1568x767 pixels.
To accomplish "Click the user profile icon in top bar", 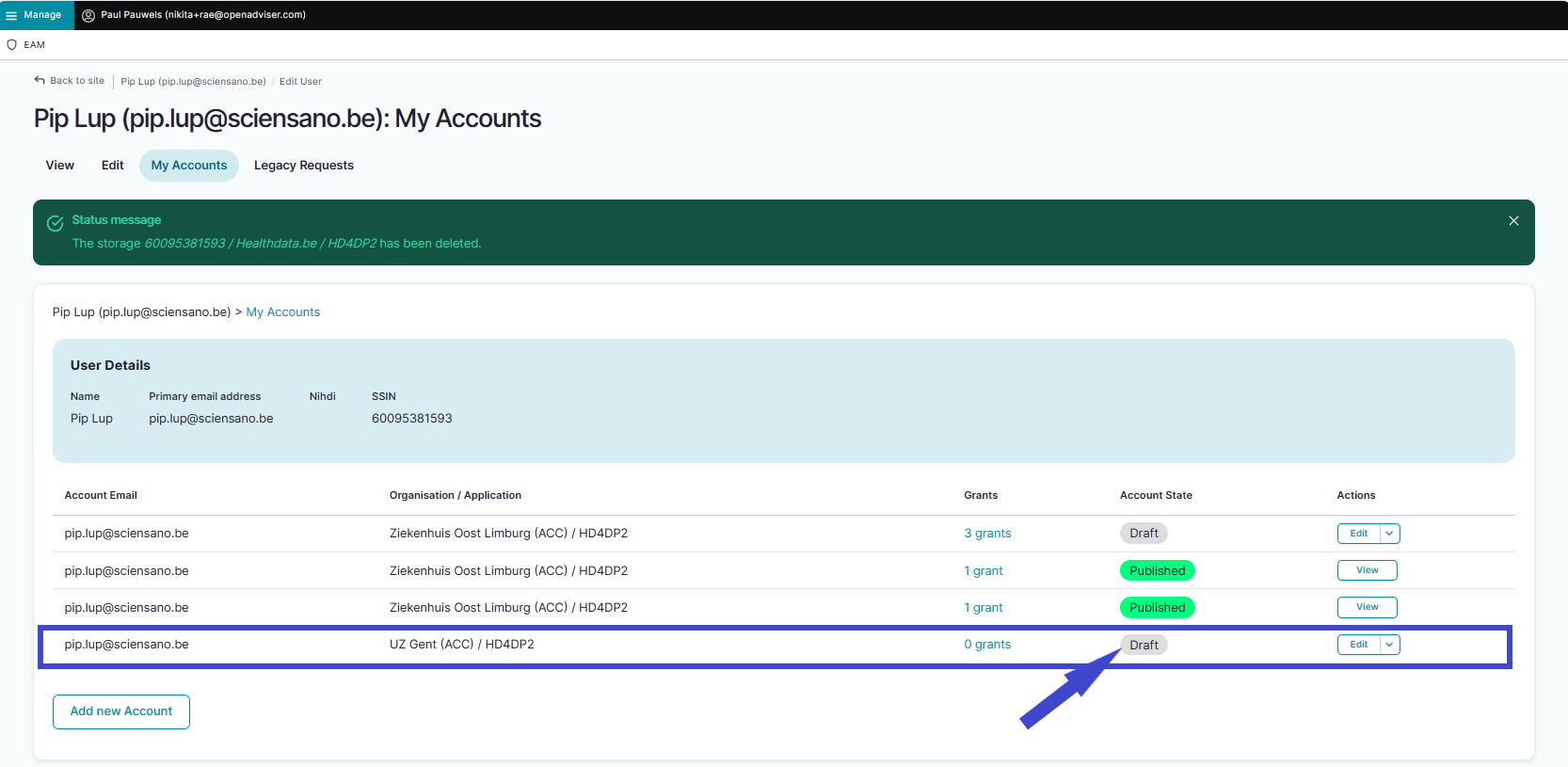I will 88,15.
